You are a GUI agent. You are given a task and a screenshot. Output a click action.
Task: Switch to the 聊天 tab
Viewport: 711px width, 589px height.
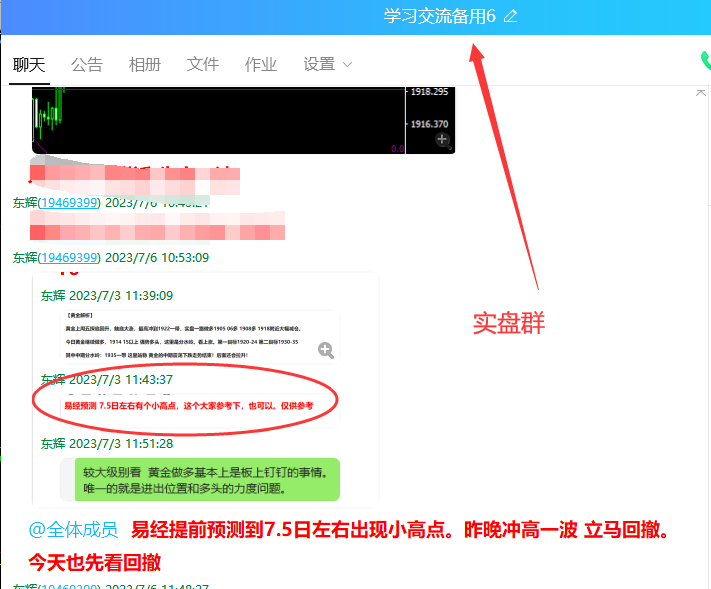click(29, 64)
